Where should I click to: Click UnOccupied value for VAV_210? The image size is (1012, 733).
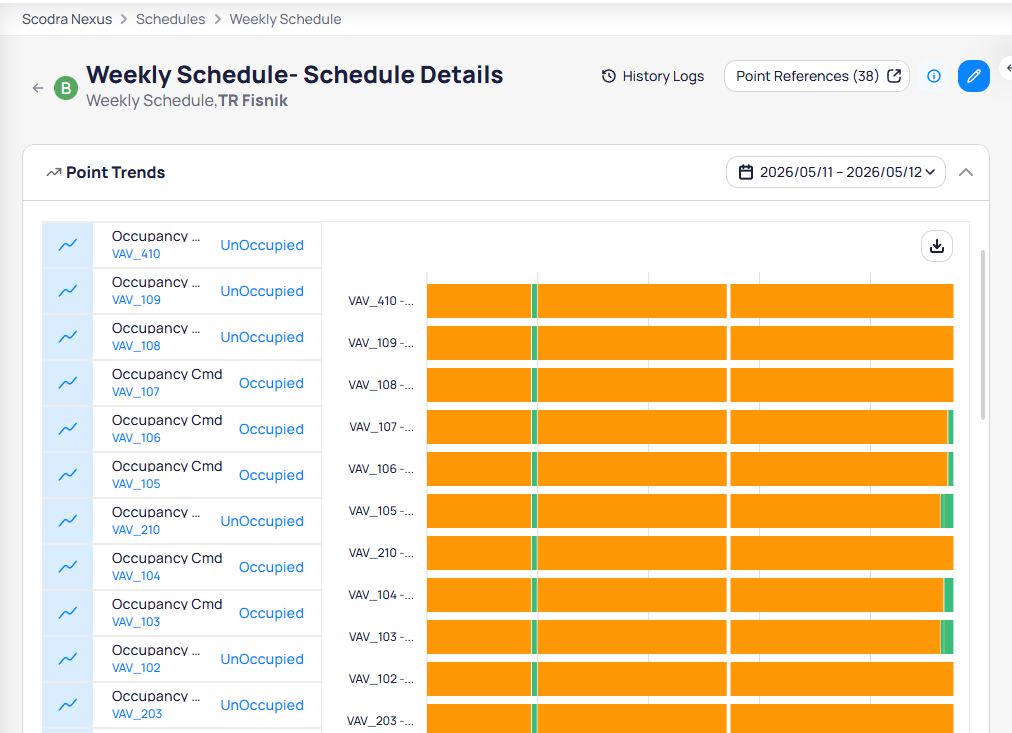tap(262, 521)
